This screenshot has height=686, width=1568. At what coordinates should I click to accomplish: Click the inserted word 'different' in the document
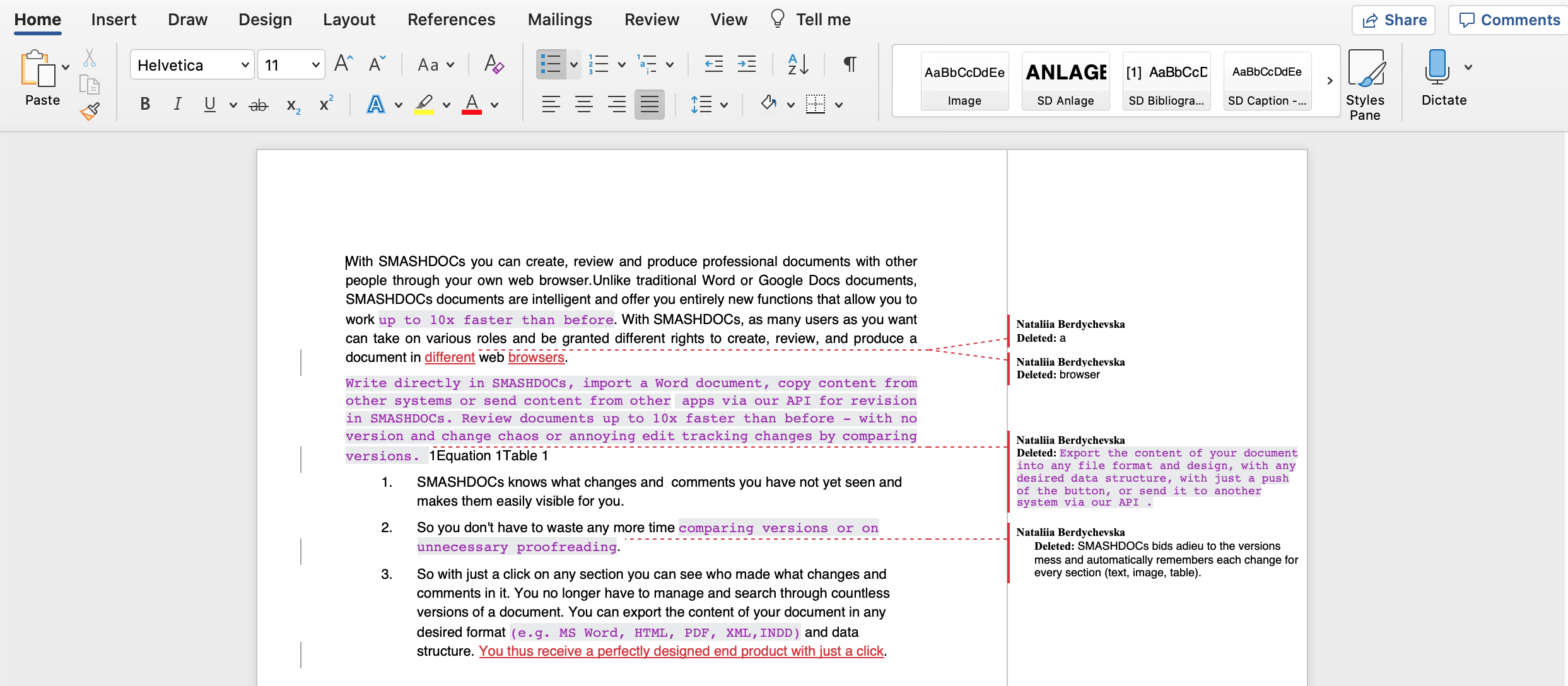(x=450, y=358)
